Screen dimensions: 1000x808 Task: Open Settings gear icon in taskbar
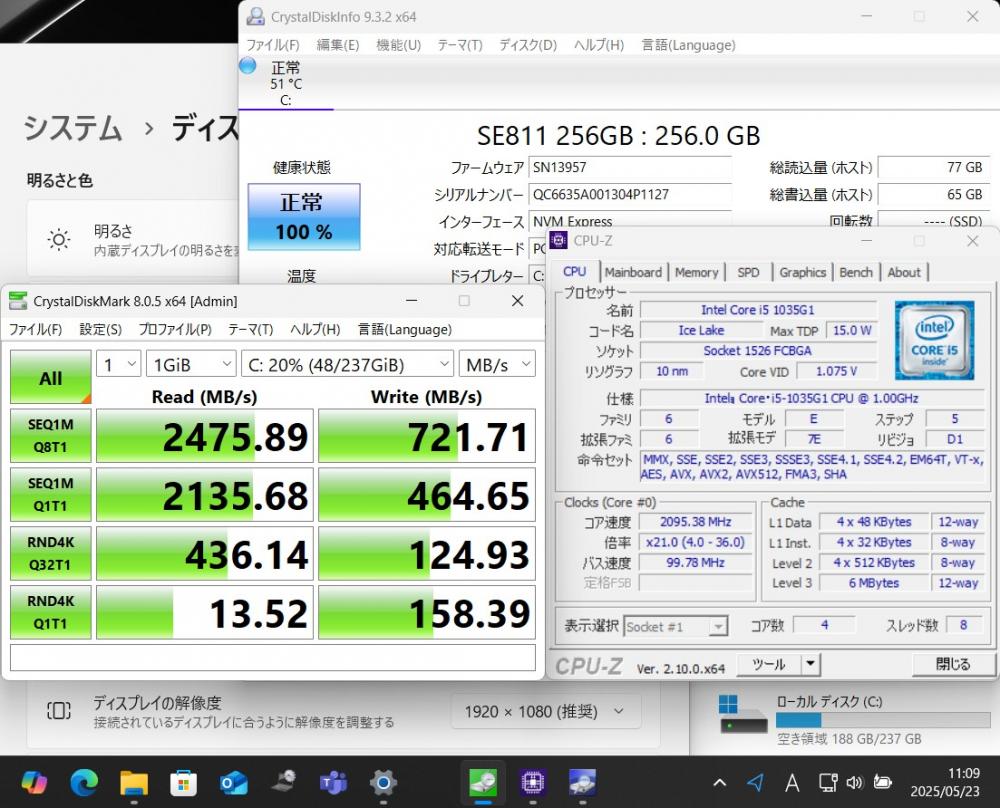point(383,782)
